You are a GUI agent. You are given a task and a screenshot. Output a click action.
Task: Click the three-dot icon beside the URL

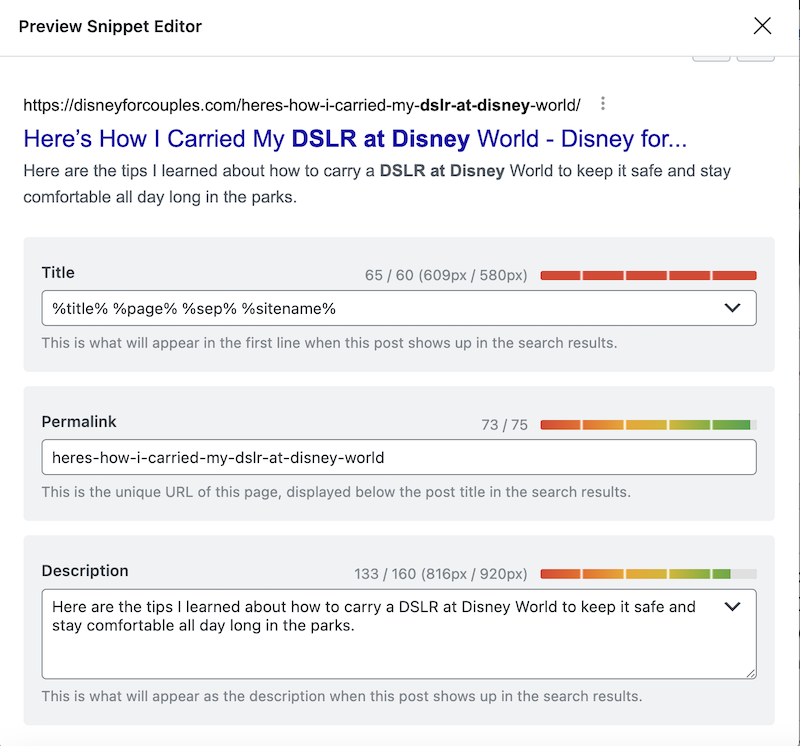602,104
